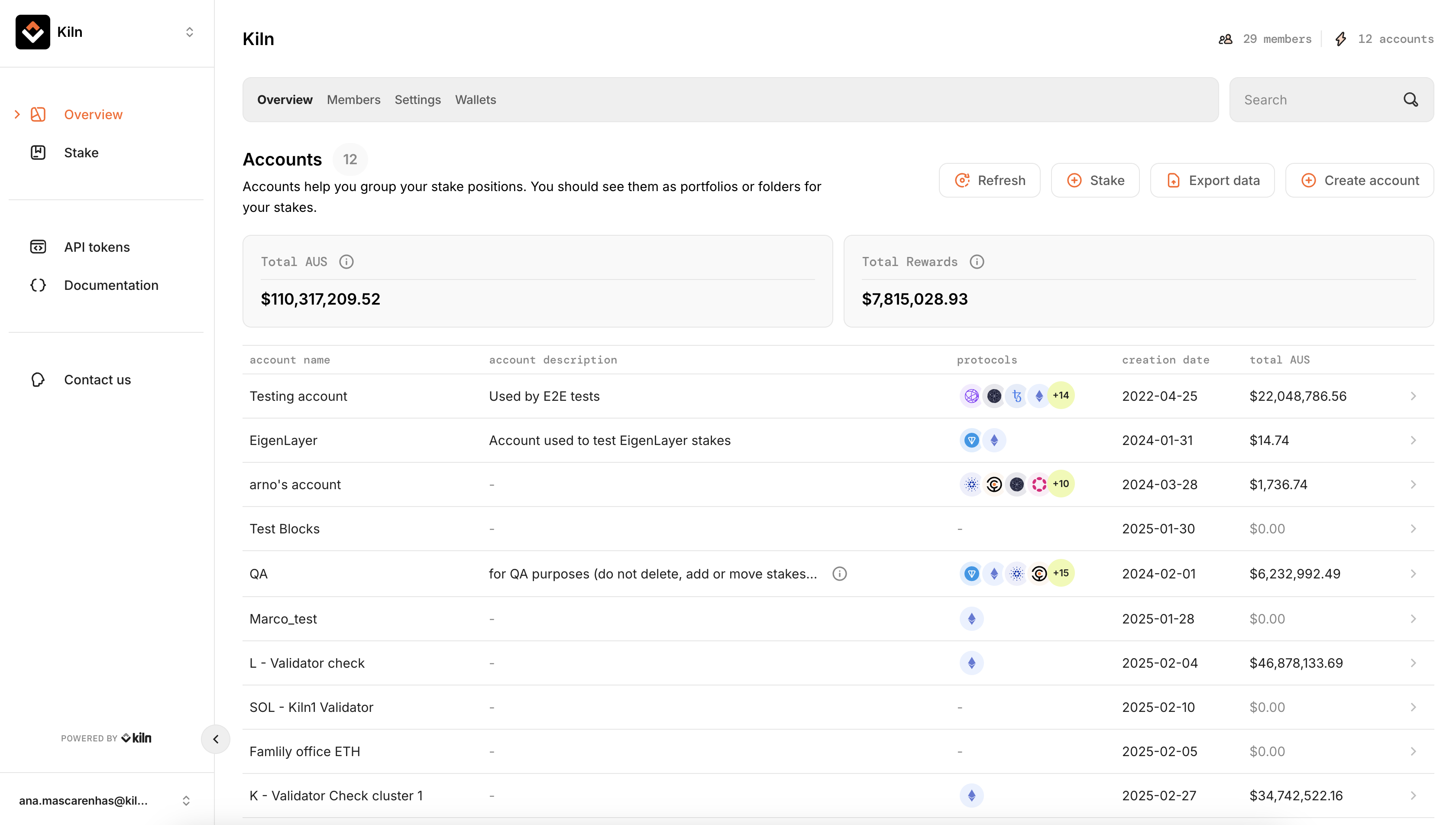Click the Kiln logo icon in the sidebar
This screenshot has height=825, width=1456.
click(x=32, y=32)
